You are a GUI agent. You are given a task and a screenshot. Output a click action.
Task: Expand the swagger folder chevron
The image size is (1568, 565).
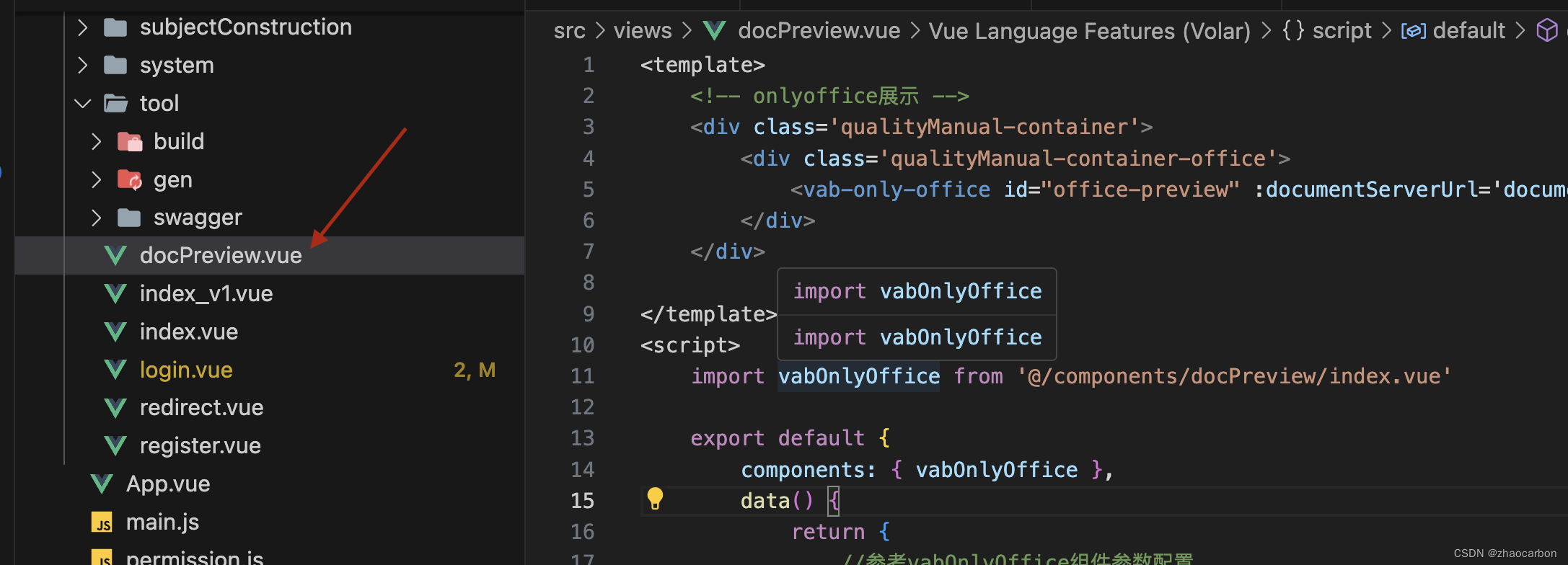point(97,218)
